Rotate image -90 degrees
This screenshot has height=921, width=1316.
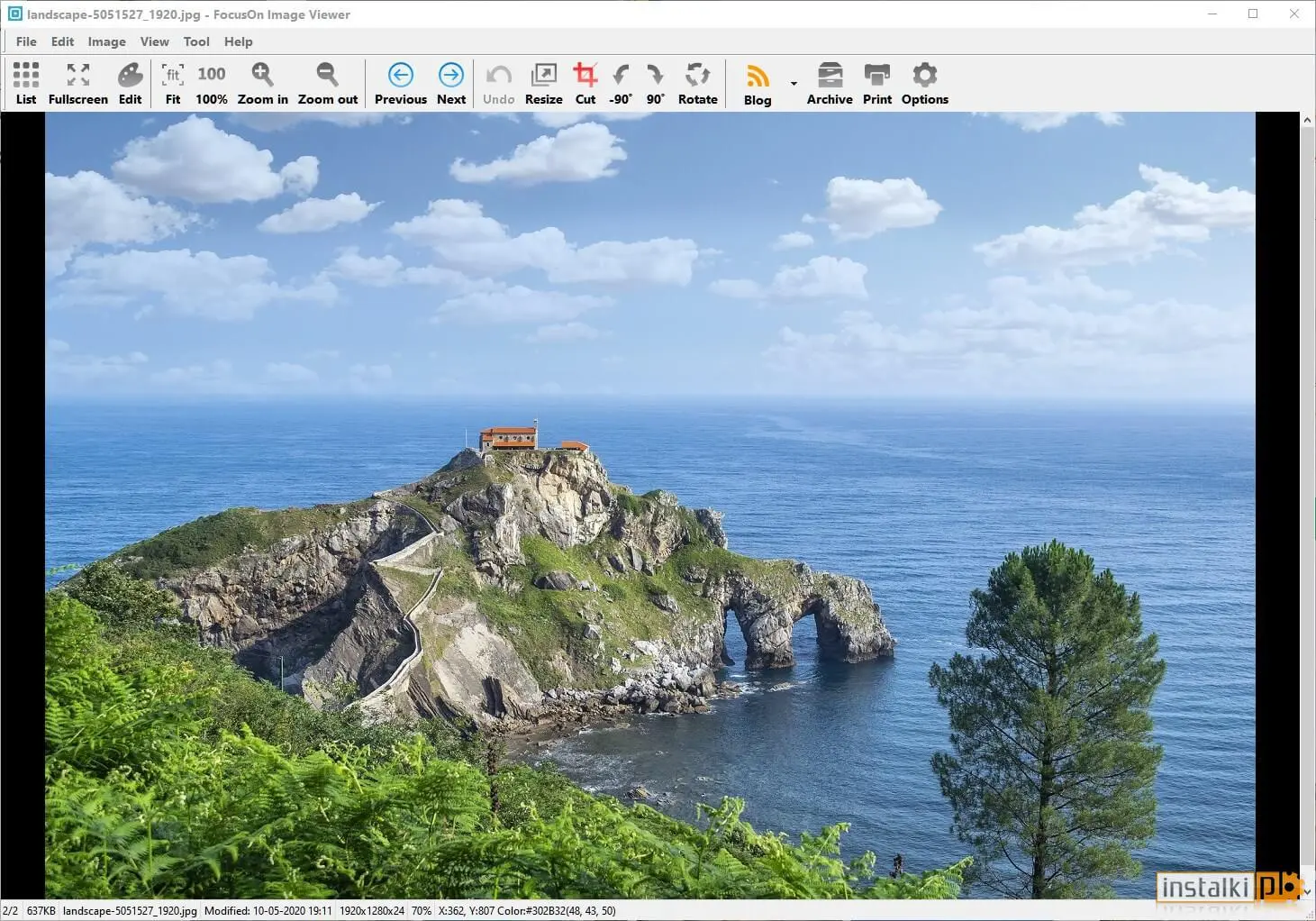coord(621,84)
